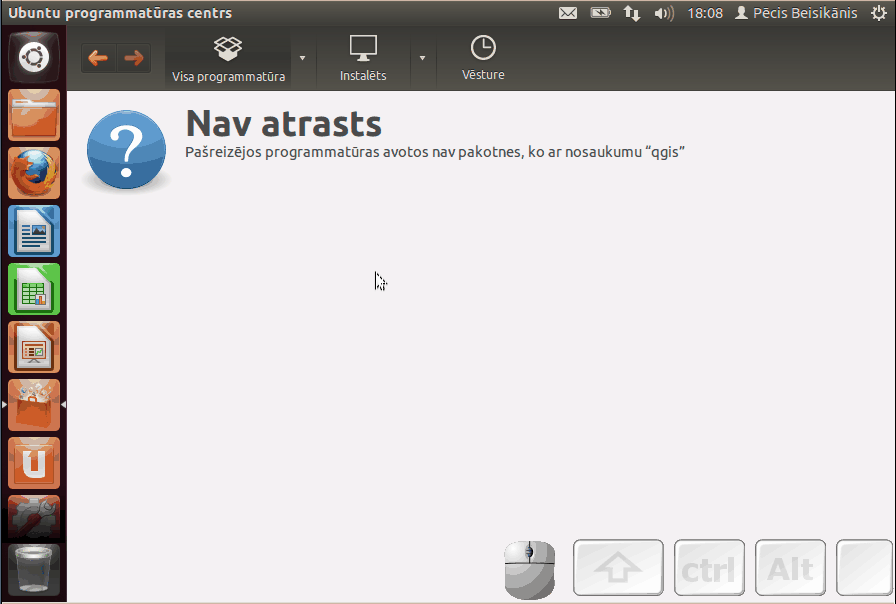Image resolution: width=896 pixels, height=604 pixels.
Task: Open the sound volume indicator
Action: (x=663, y=13)
